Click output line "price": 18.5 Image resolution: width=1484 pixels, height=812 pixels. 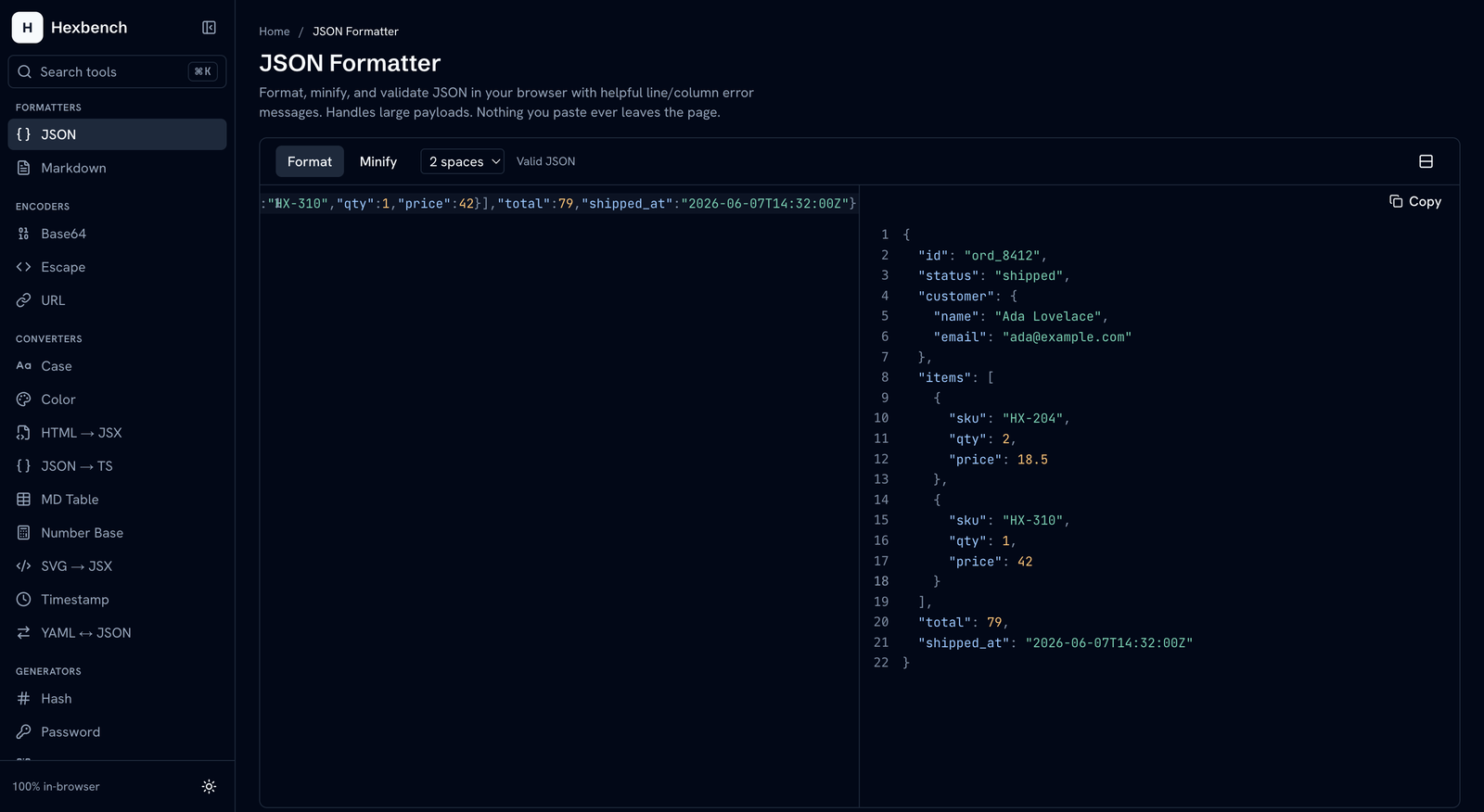tap(998, 459)
